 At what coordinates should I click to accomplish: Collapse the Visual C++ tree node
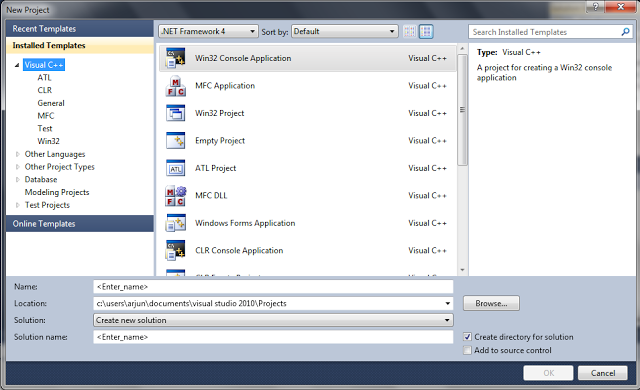(17, 65)
